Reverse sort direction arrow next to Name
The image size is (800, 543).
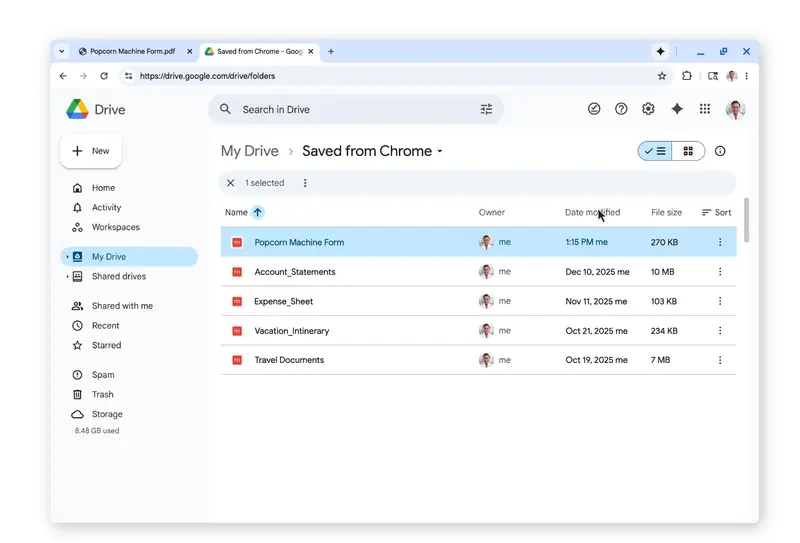[258, 212]
